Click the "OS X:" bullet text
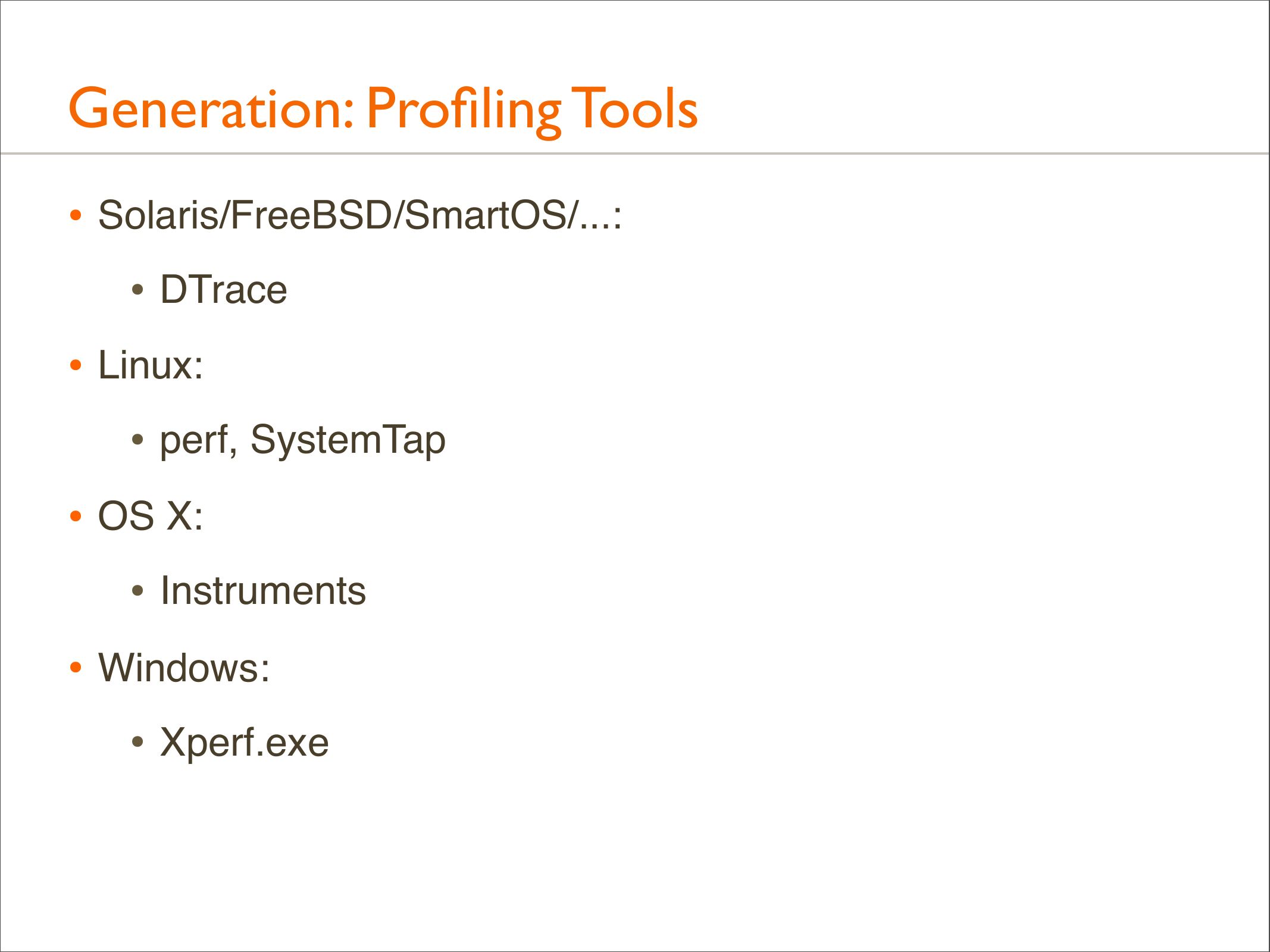This screenshot has height=952, width=1270. coord(151,516)
